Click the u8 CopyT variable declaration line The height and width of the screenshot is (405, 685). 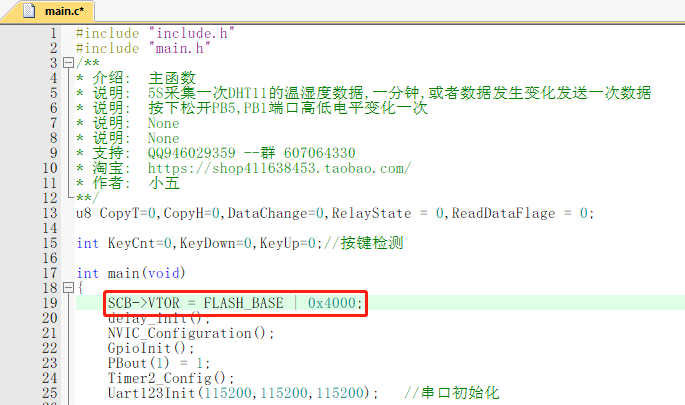click(335, 213)
